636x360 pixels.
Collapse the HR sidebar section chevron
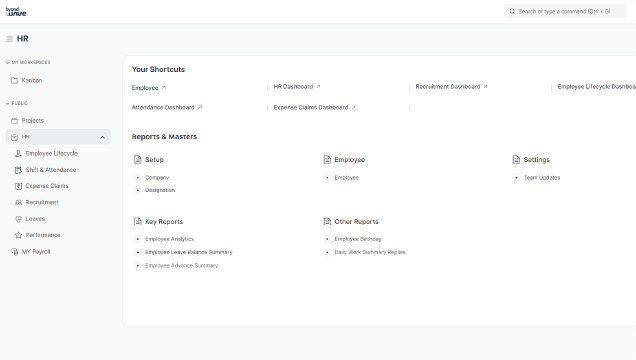pos(103,137)
